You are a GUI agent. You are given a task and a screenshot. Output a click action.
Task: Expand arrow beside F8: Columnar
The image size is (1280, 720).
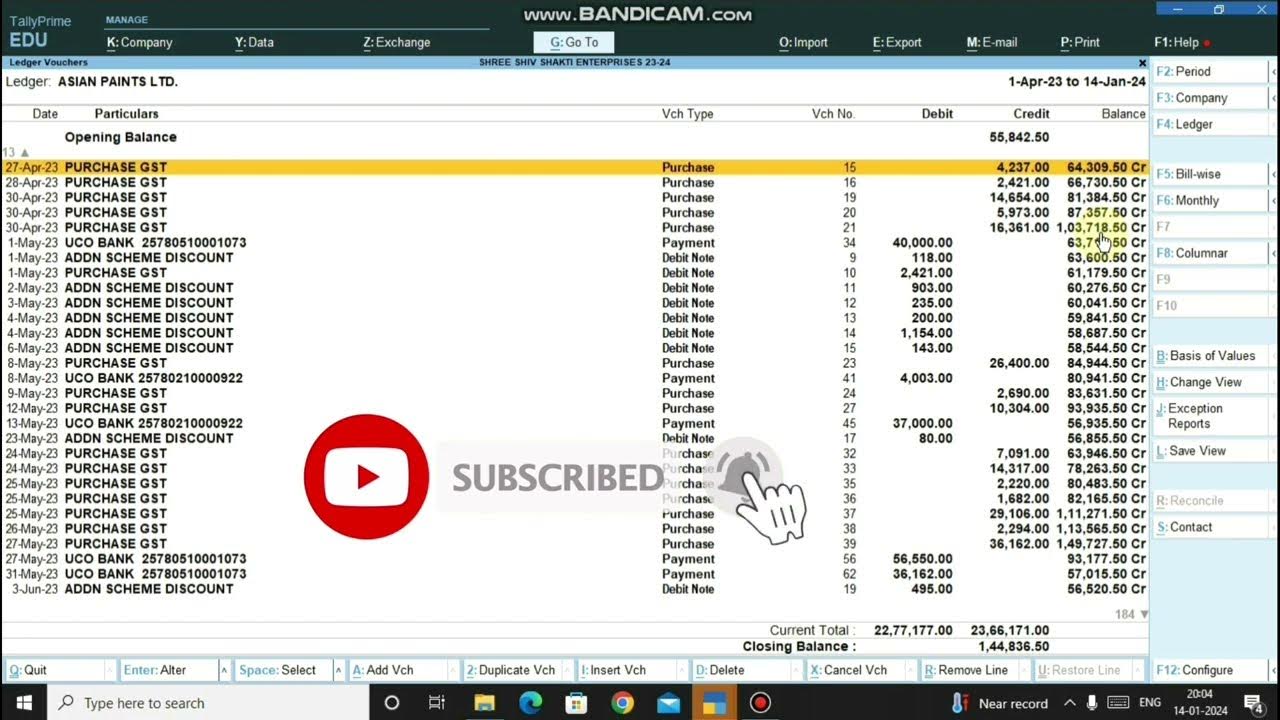(1273, 253)
